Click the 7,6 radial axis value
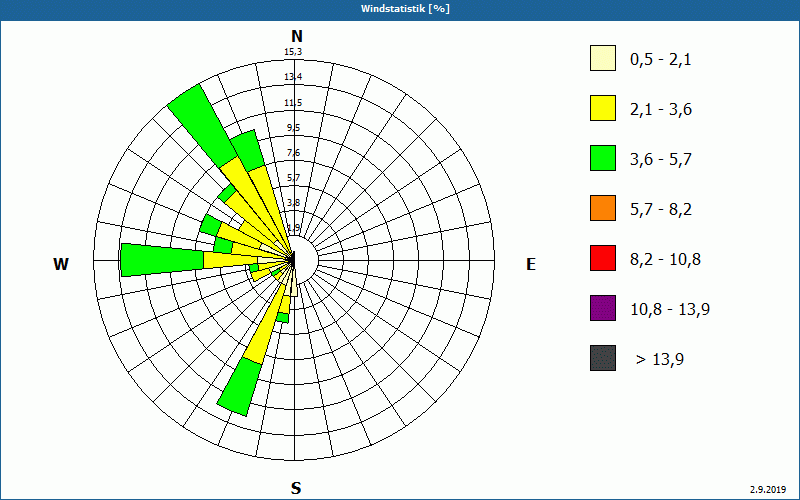Screen dimensions: 800x500 [293, 153]
